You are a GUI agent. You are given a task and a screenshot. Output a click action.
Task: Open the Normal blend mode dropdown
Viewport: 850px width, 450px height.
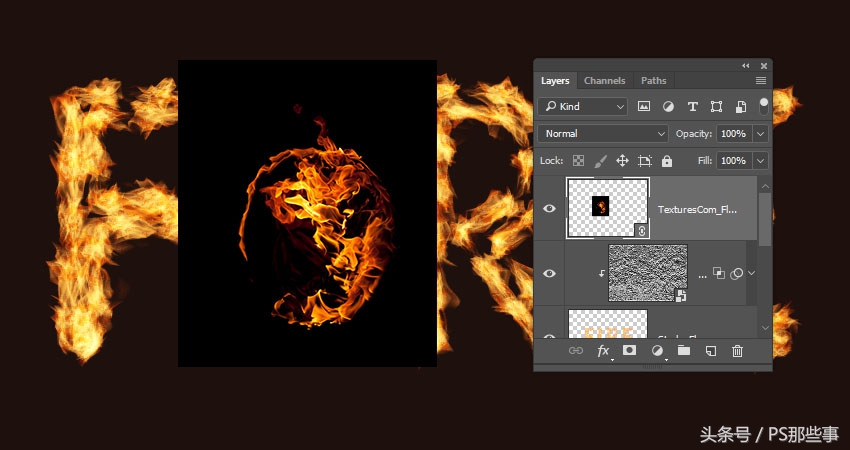coord(603,133)
